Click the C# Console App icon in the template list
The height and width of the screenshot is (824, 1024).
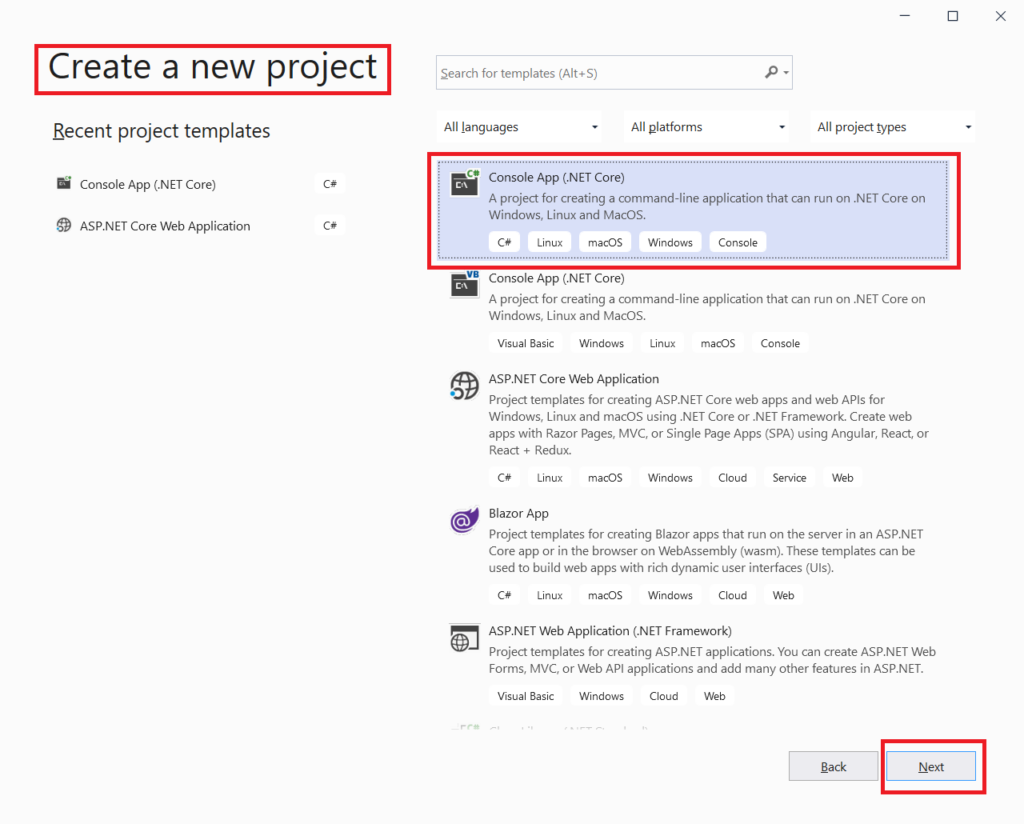[465, 183]
